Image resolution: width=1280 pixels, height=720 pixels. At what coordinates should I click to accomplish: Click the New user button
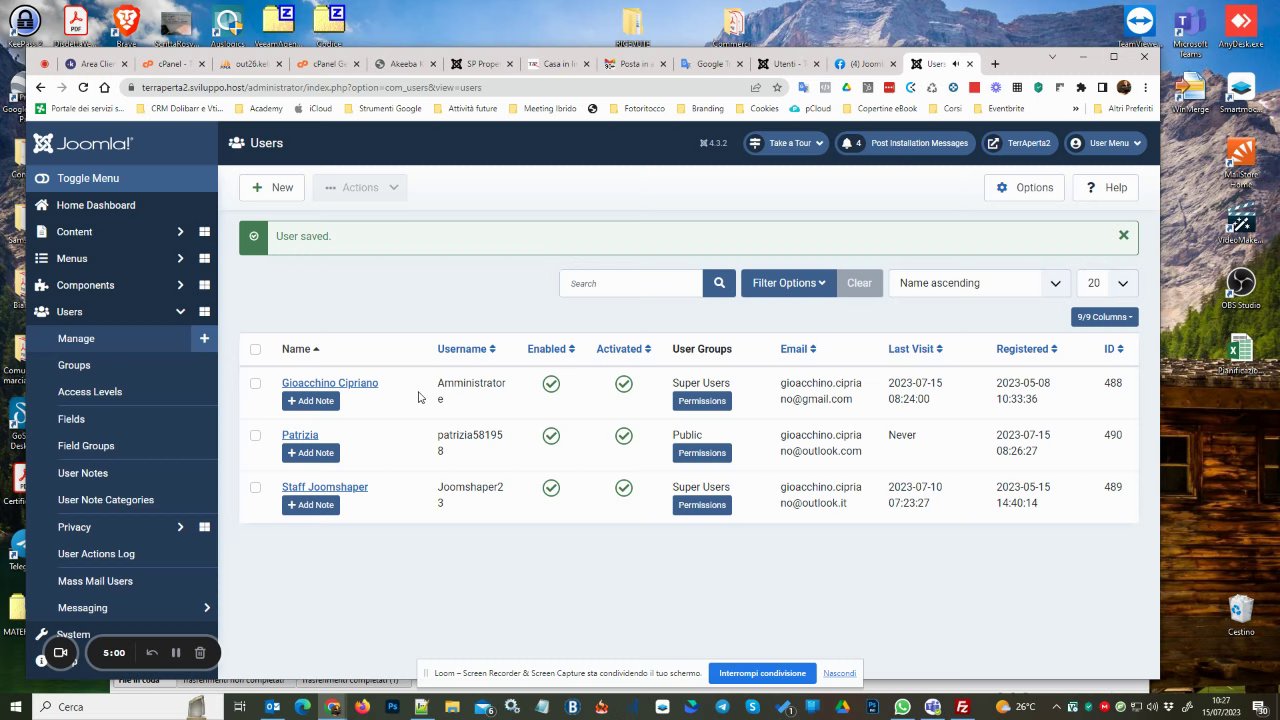[x=272, y=187]
